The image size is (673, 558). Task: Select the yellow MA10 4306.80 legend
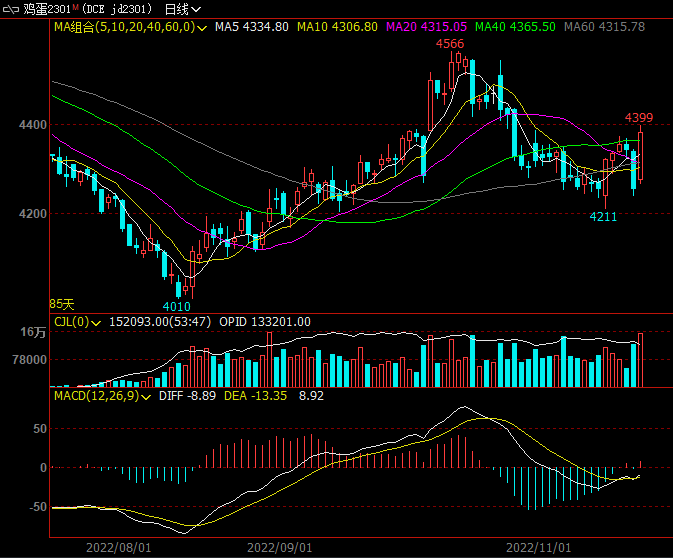pyautogui.click(x=338, y=27)
